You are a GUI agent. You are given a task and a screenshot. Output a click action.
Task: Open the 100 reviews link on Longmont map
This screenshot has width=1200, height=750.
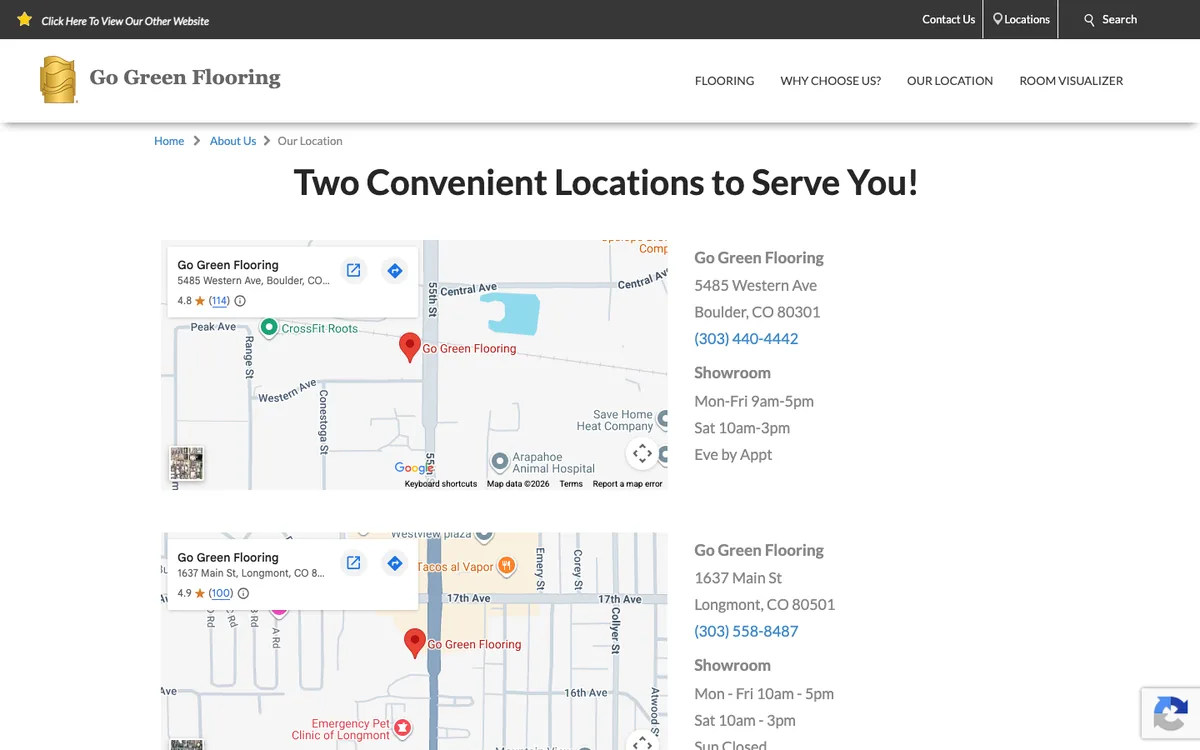point(221,593)
